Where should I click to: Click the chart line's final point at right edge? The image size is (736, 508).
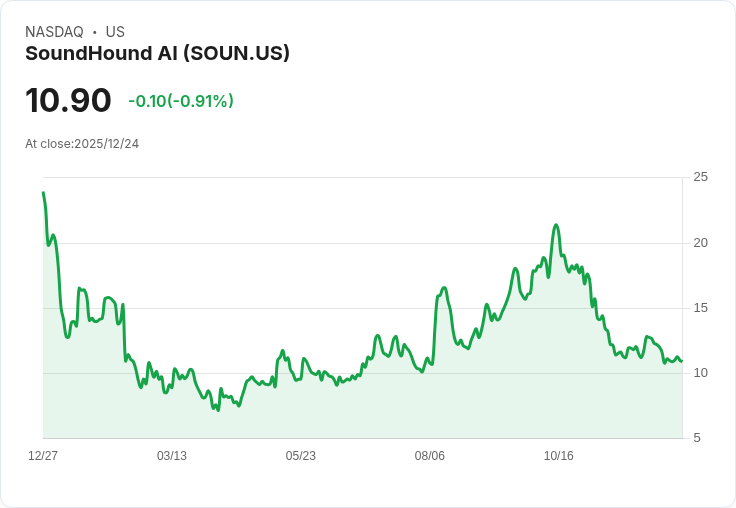point(682,361)
